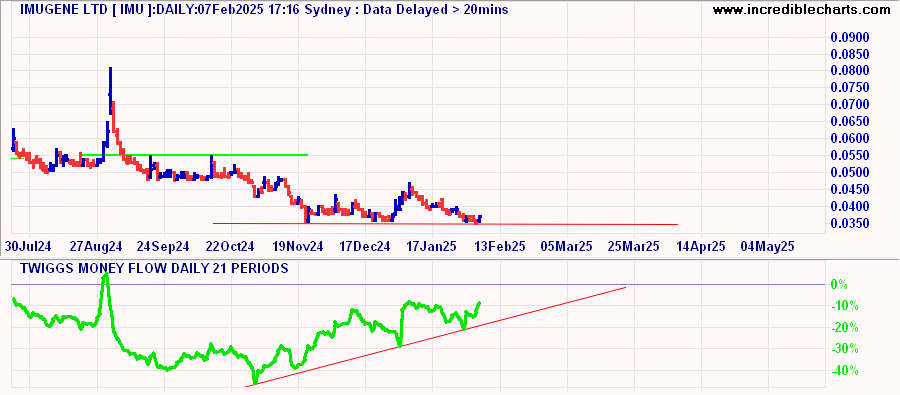This screenshot has height=395, width=900.
Task: Click the -20% money flow axis label
Action: [x=844, y=328]
